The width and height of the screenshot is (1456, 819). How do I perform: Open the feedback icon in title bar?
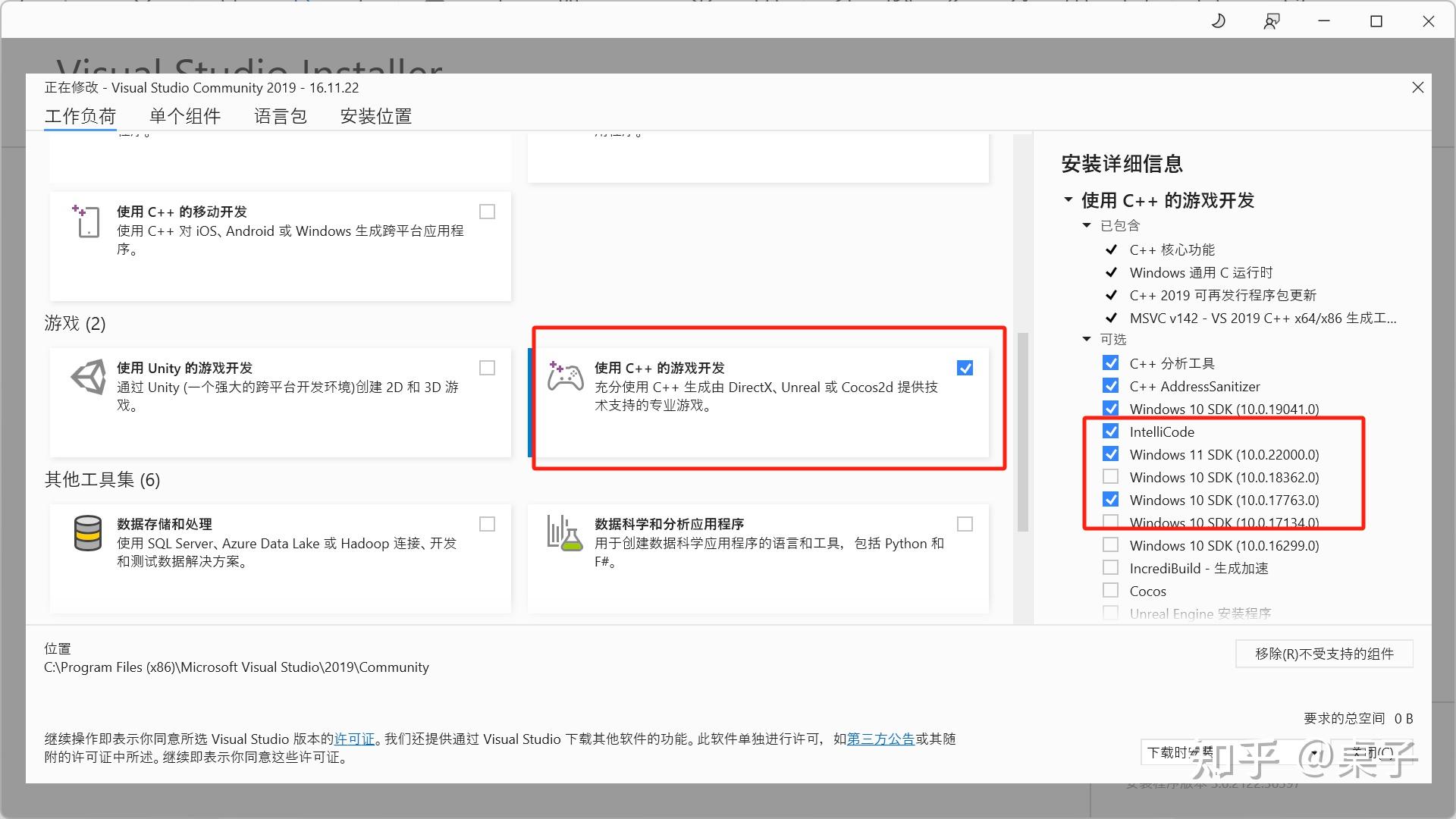(1271, 20)
